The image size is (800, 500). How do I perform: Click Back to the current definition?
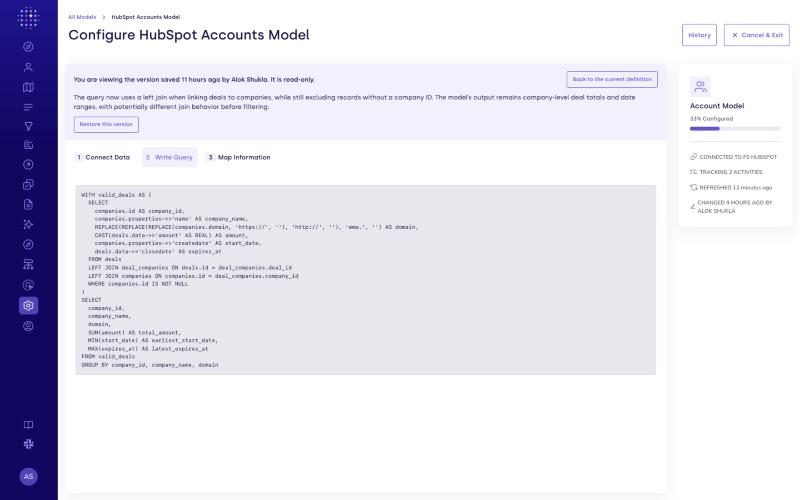612,79
